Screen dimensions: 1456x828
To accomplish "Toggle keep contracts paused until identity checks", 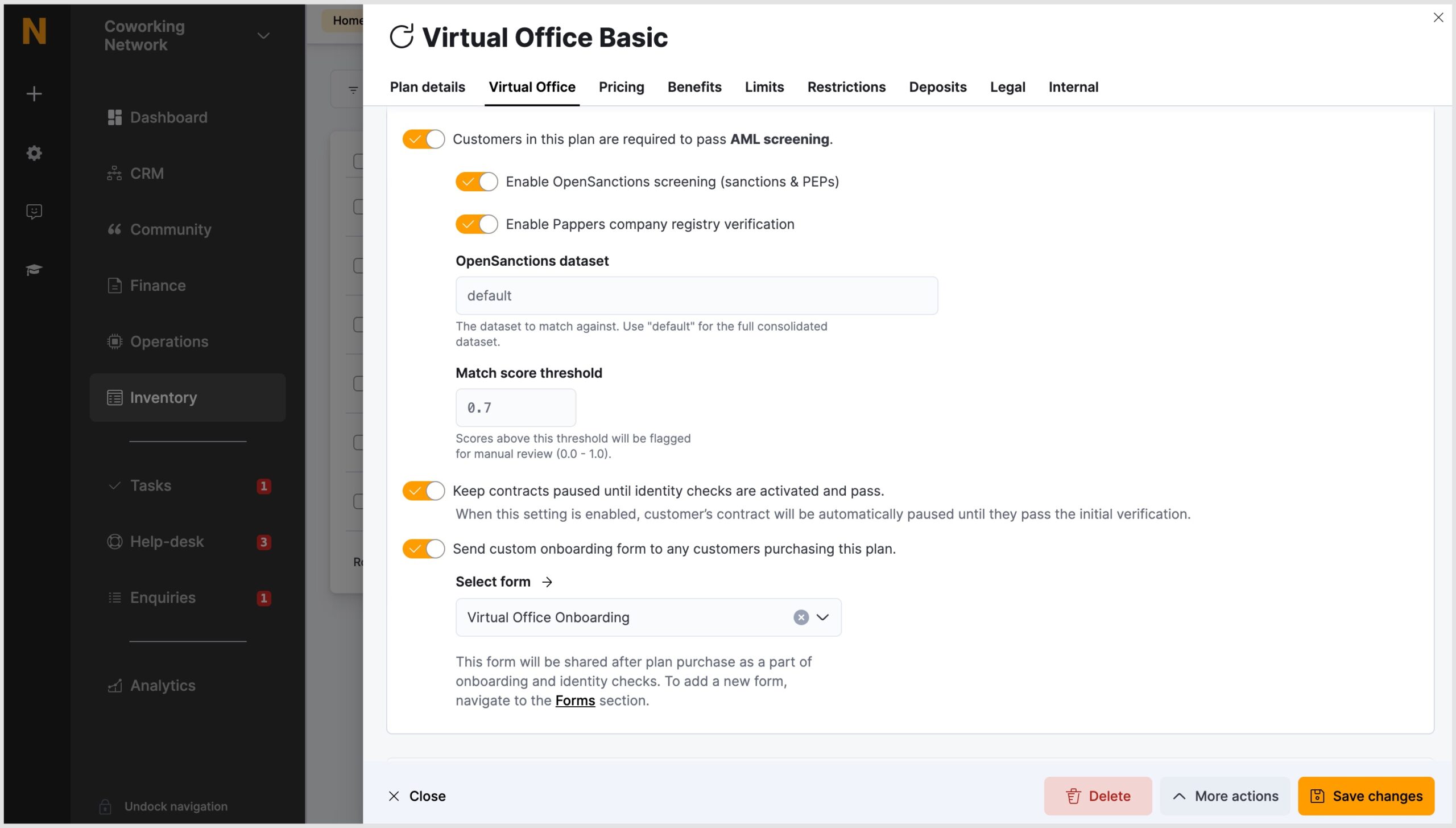I will [423, 491].
